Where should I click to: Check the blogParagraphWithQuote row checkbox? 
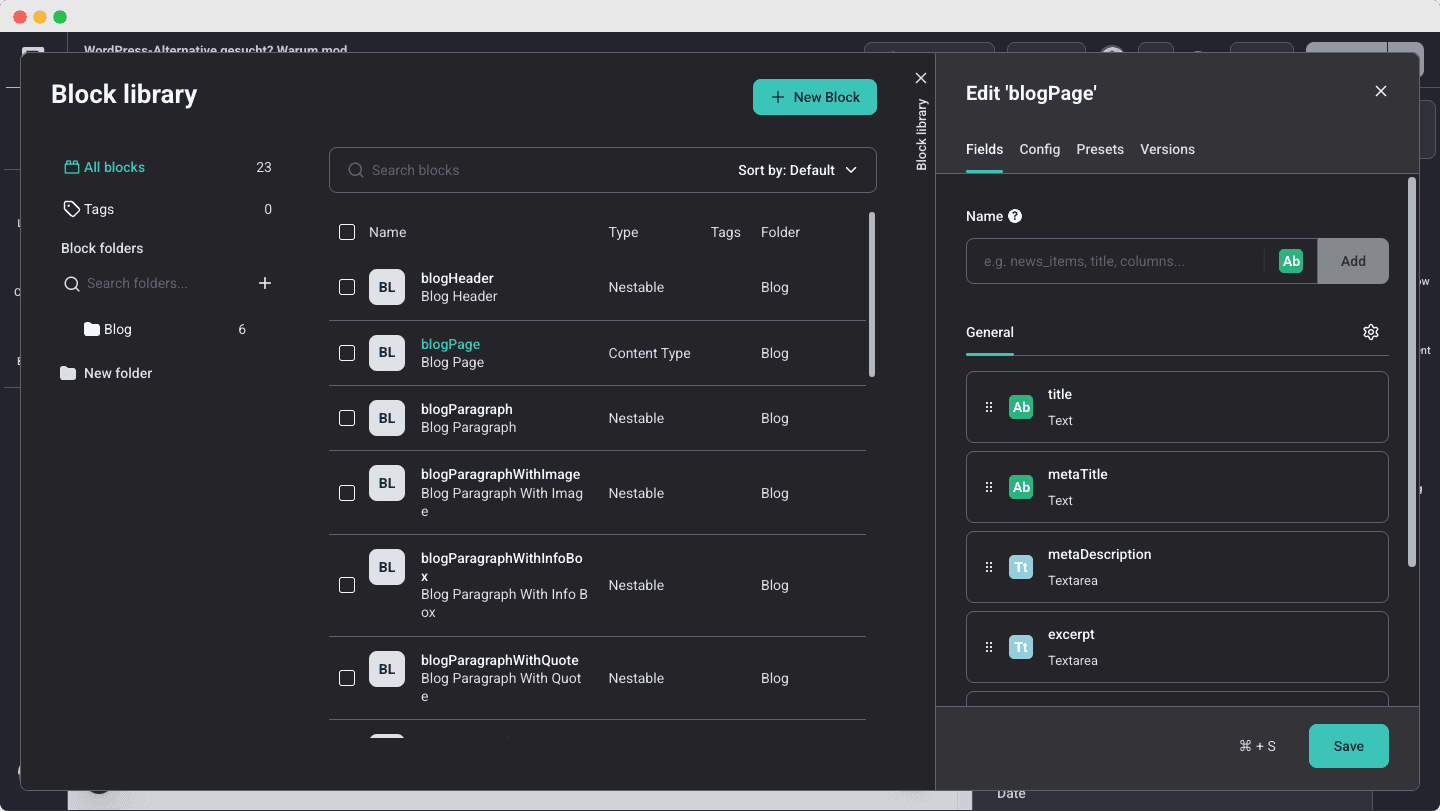click(x=347, y=678)
